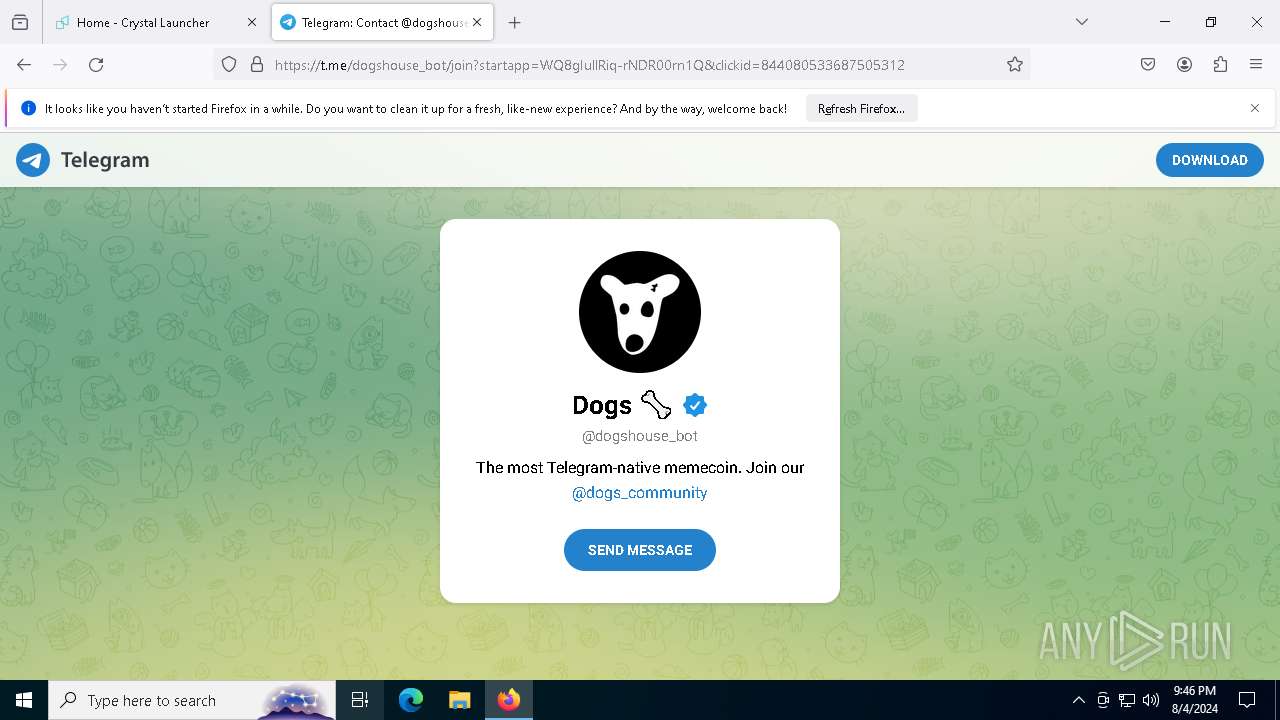Viewport: 1280px width, 720px height.
Task: Launch Microsoft Edge from taskbar
Action: 411,700
